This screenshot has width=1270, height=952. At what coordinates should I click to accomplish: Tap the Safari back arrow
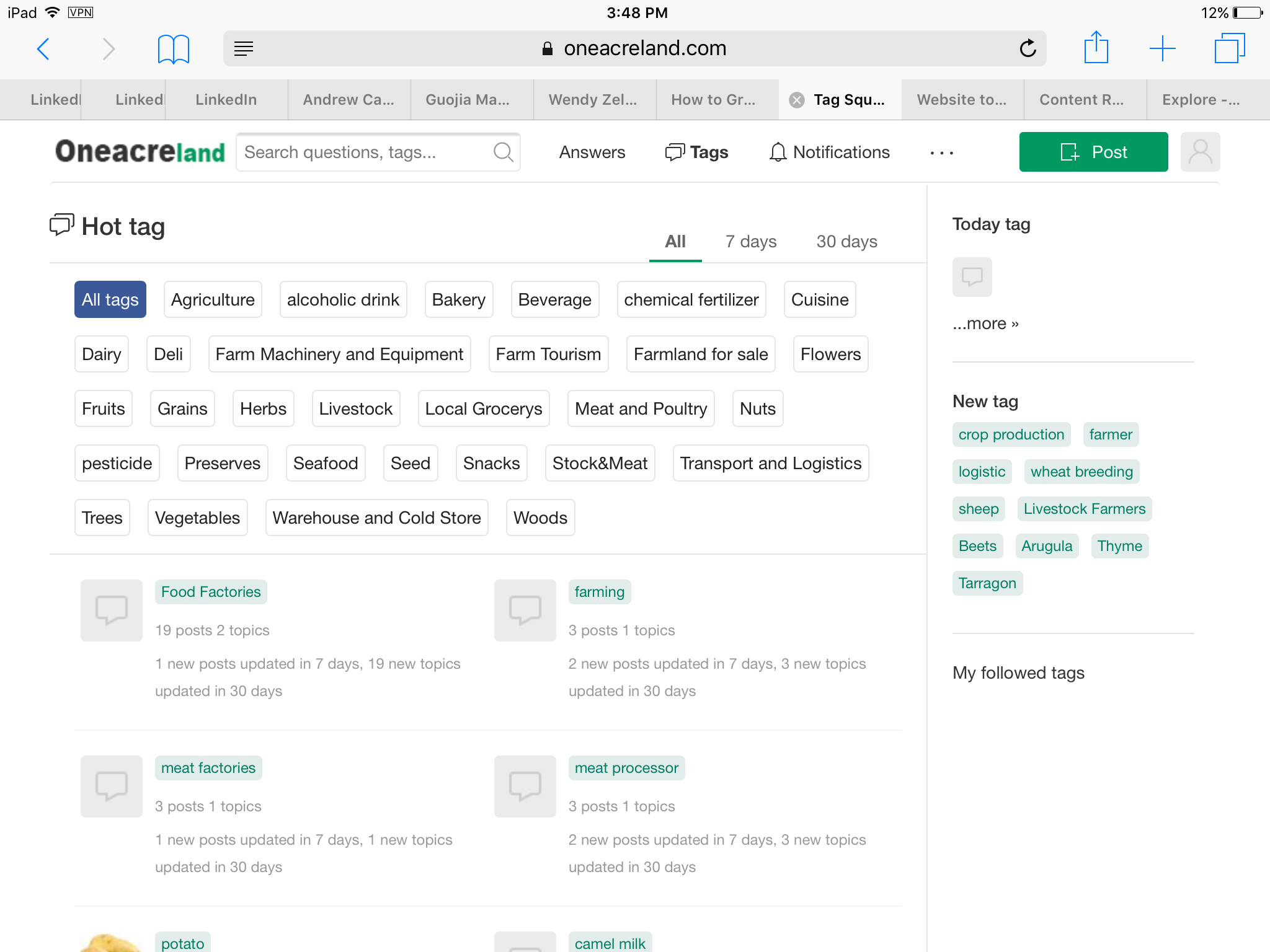(x=43, y=49)
